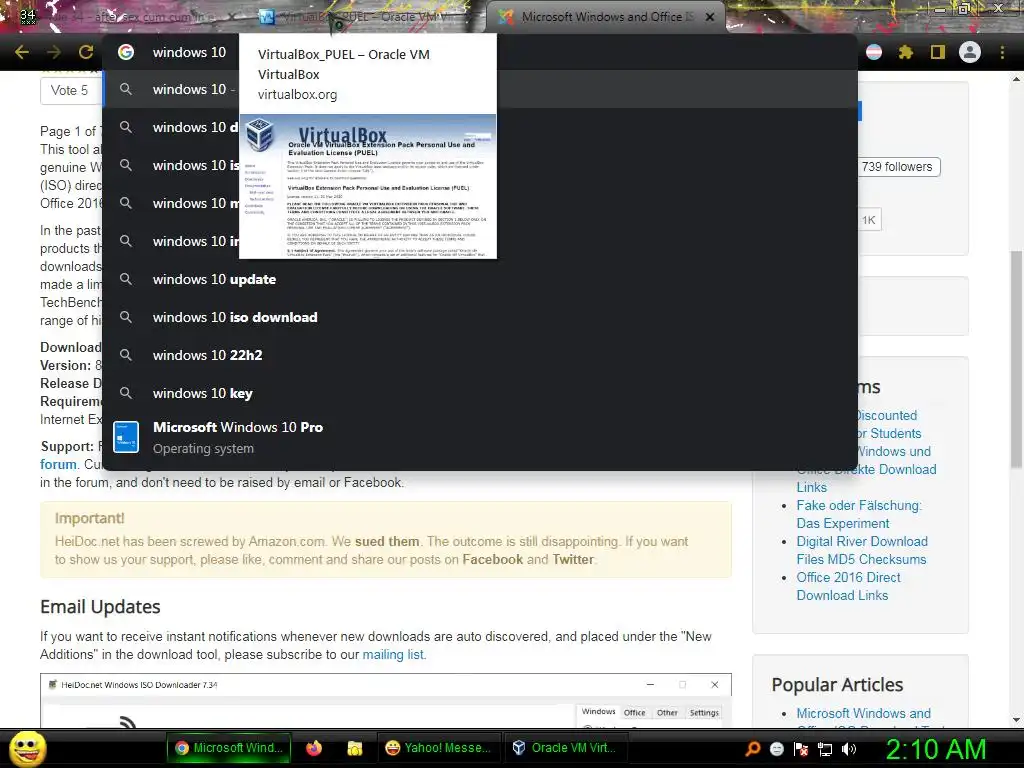Open the speaker volume tray icon
This screenshot has height=768, width=1024.
tap(849, 749)
